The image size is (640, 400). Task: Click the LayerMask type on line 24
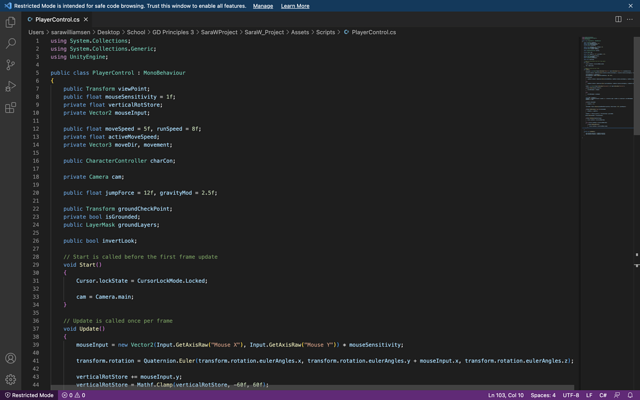[100, 225]
